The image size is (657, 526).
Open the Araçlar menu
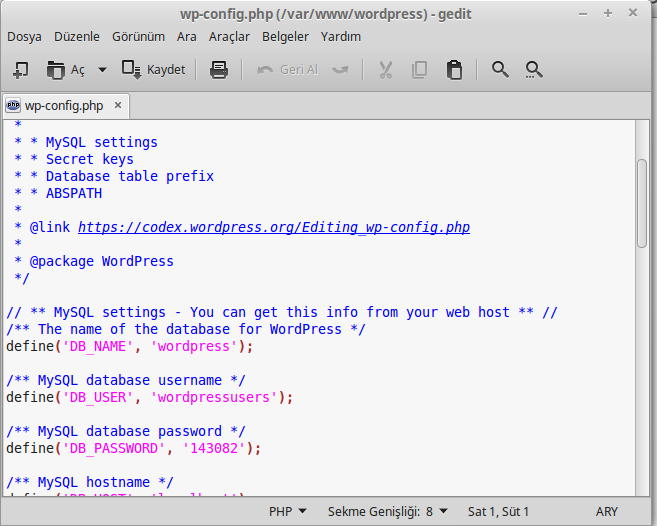coord(229,37)
